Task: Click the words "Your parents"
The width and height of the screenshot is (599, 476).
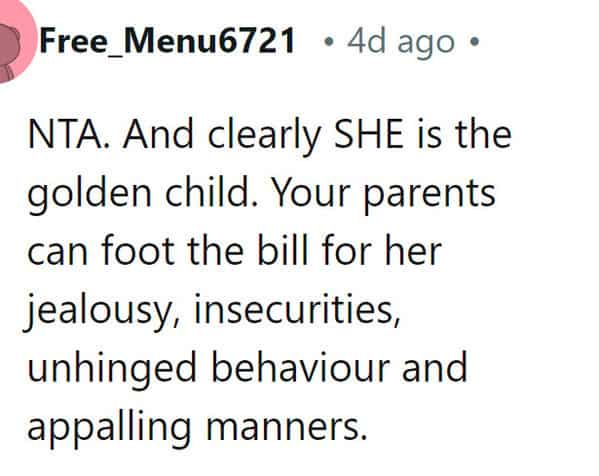Action: [x=385, y=193]
